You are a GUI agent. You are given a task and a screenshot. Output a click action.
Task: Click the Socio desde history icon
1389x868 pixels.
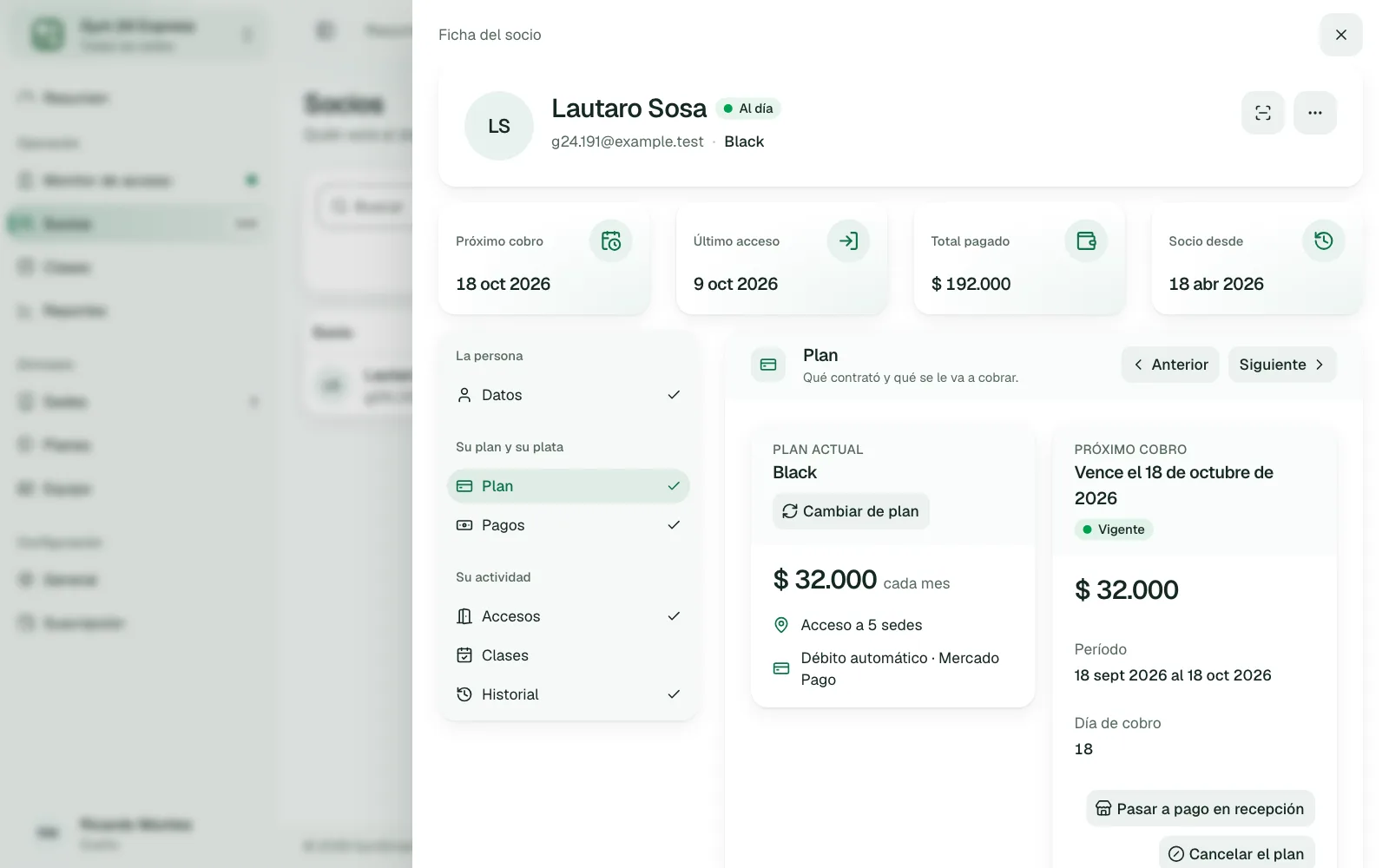point(1323,240)
